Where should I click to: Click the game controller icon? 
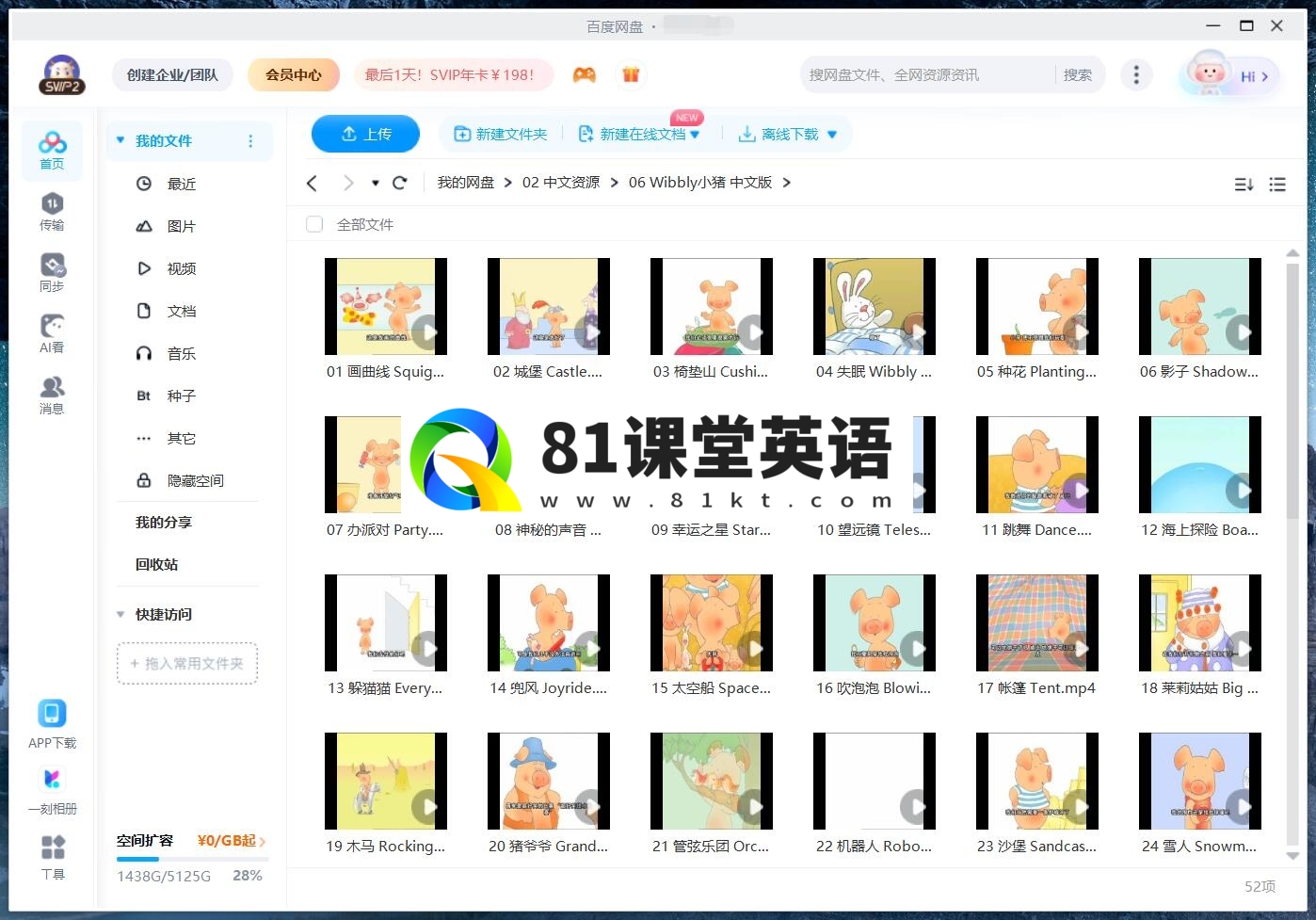[x=585, y=74]
